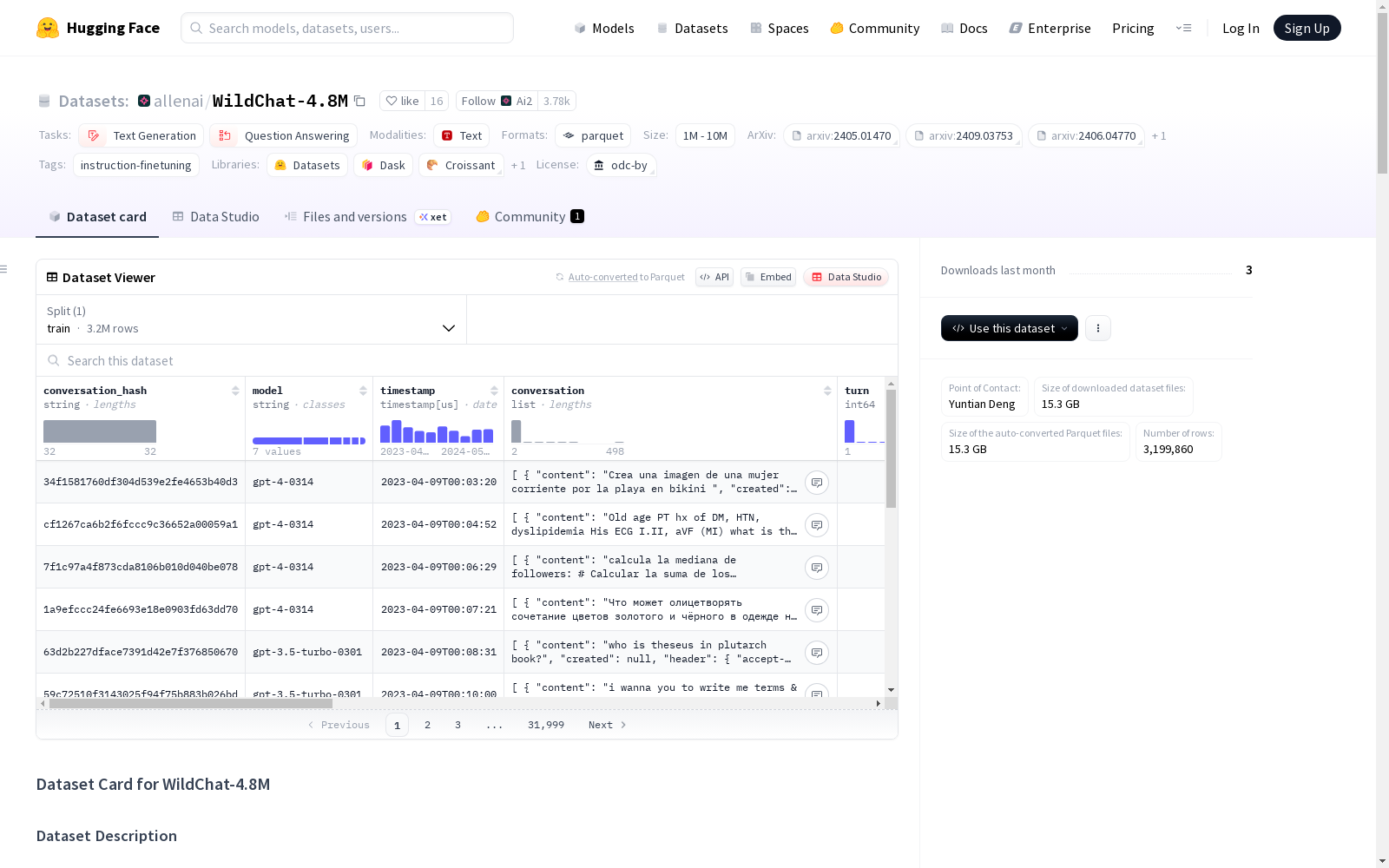Open the Use this dataset dropdown

(1010, 328)
